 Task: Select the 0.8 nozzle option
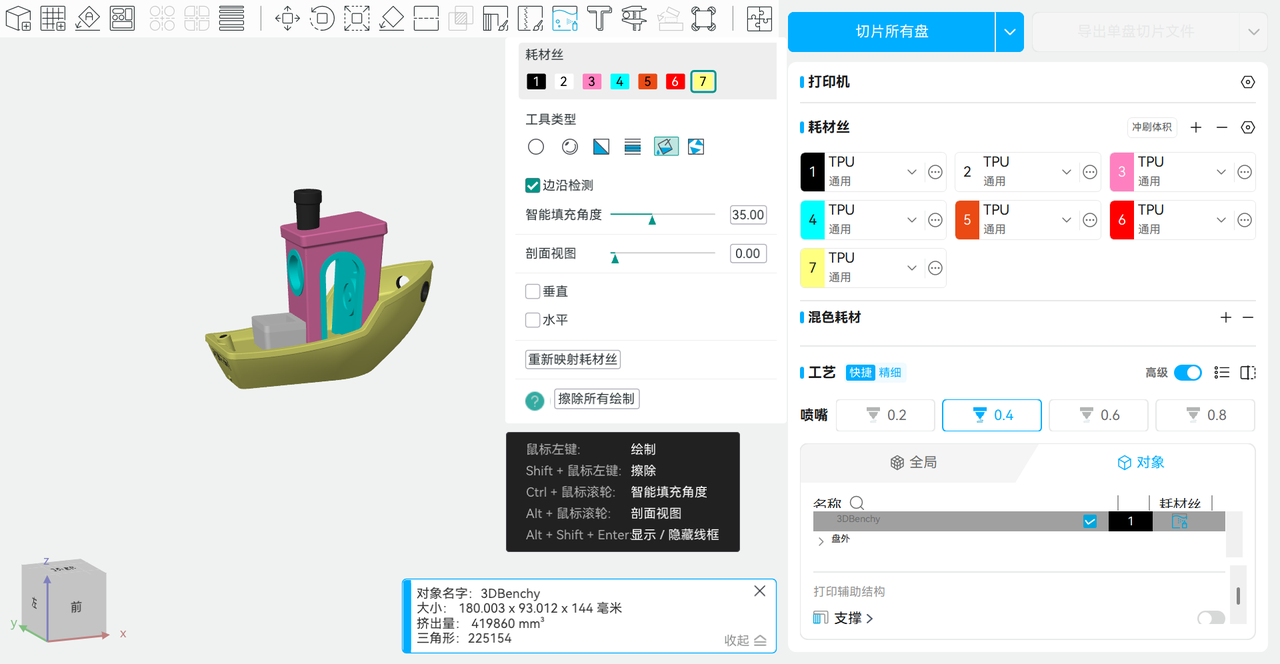[1205, 415]
